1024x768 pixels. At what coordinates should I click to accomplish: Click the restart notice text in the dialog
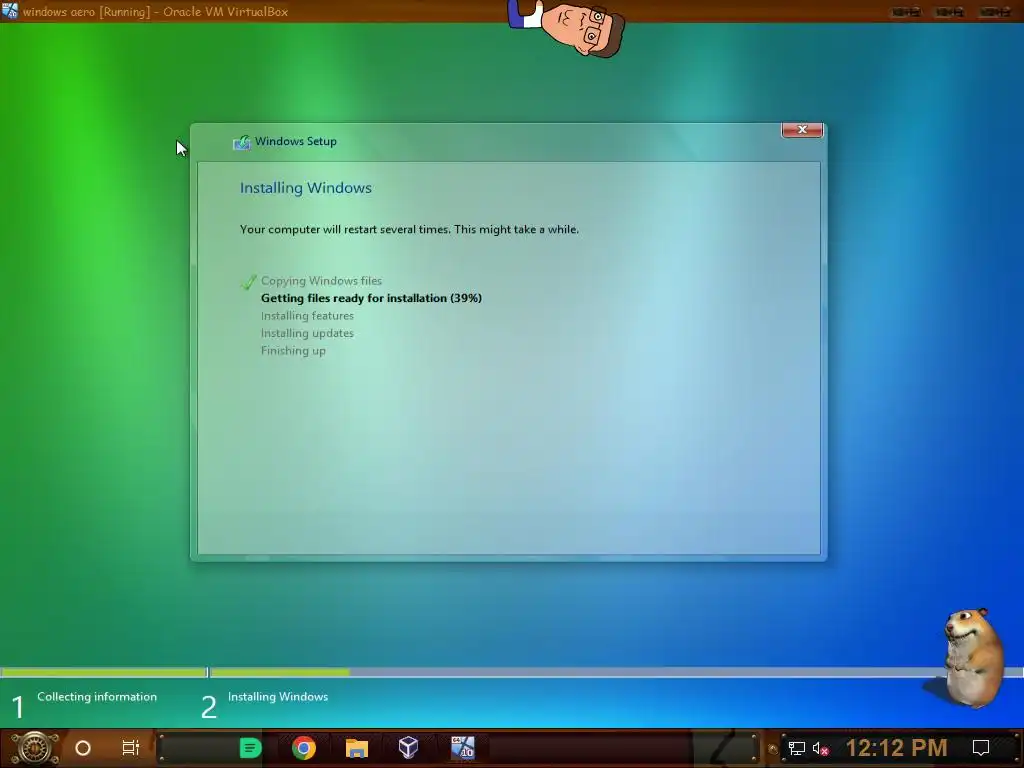[409, 229]
